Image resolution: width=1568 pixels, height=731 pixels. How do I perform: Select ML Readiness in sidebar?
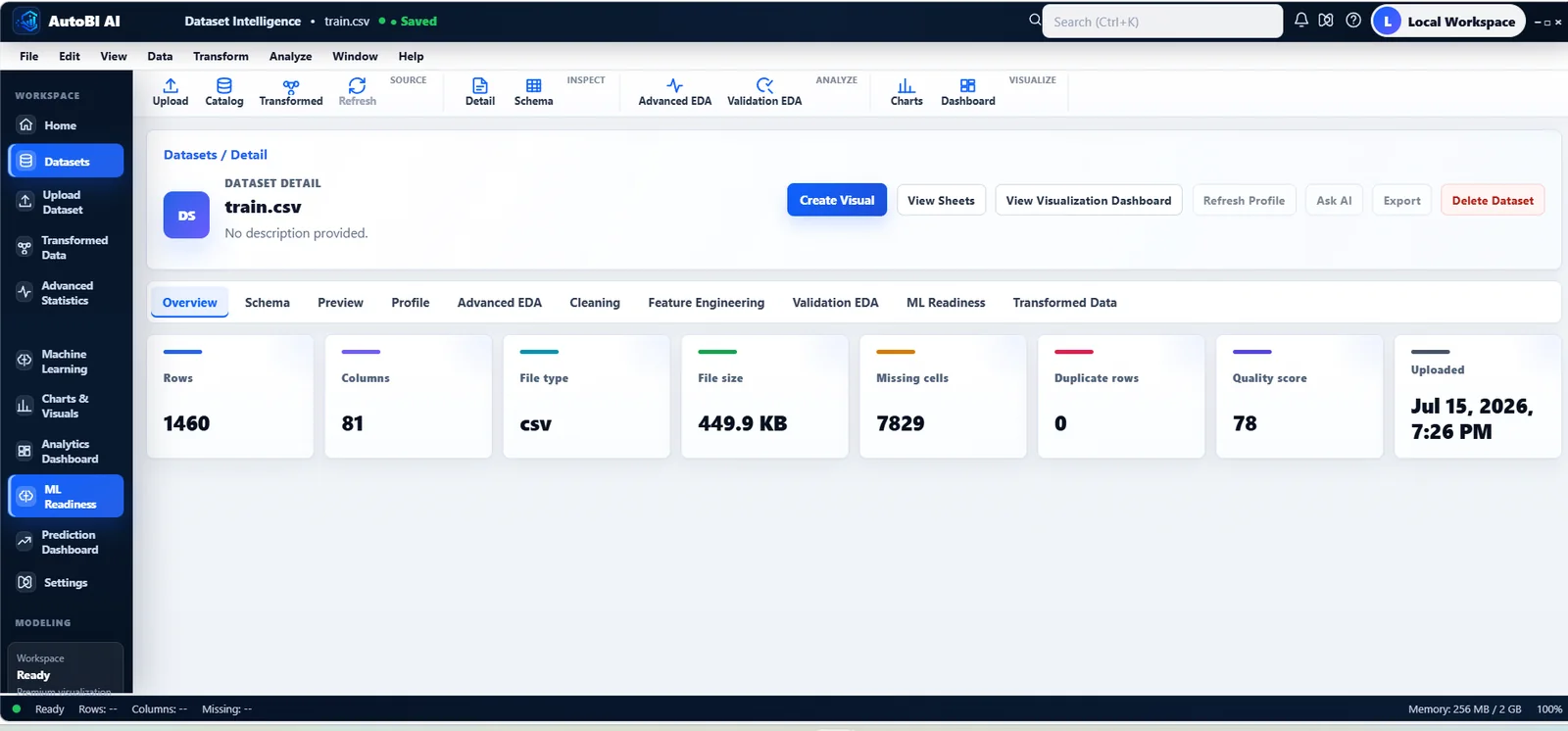tap(66, 496)
